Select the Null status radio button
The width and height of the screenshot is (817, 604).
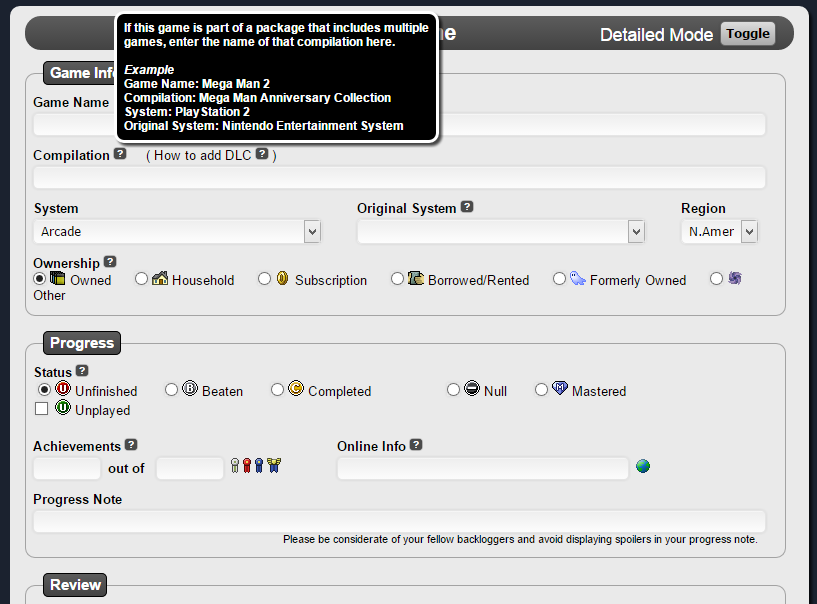tap(453, 390)
